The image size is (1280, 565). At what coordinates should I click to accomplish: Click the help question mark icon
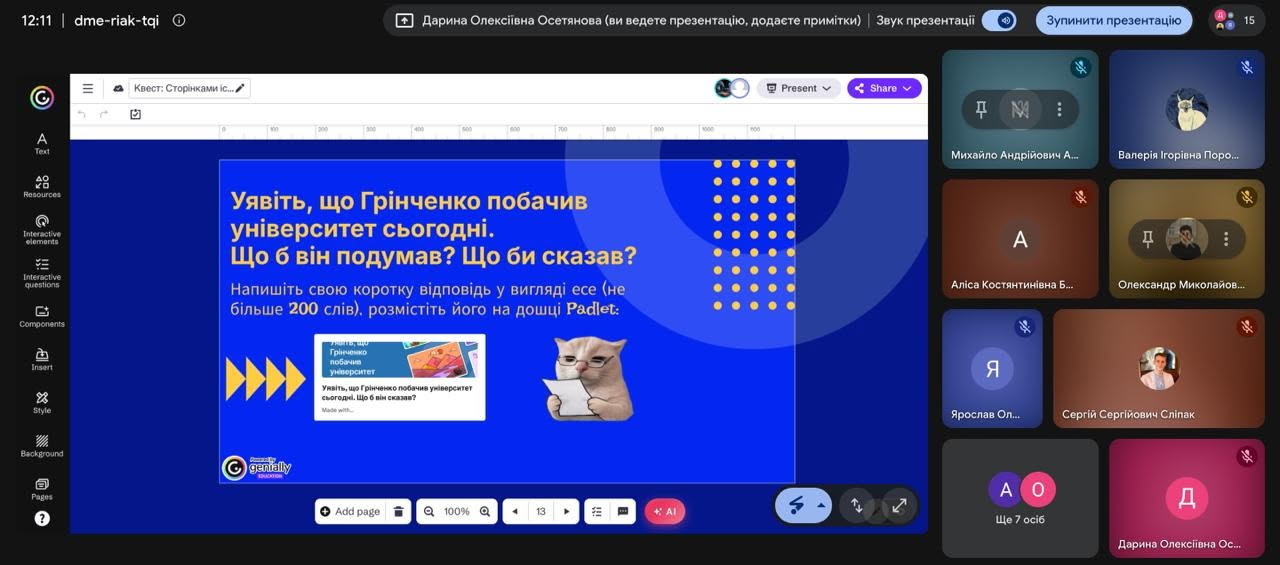point(42,518)
